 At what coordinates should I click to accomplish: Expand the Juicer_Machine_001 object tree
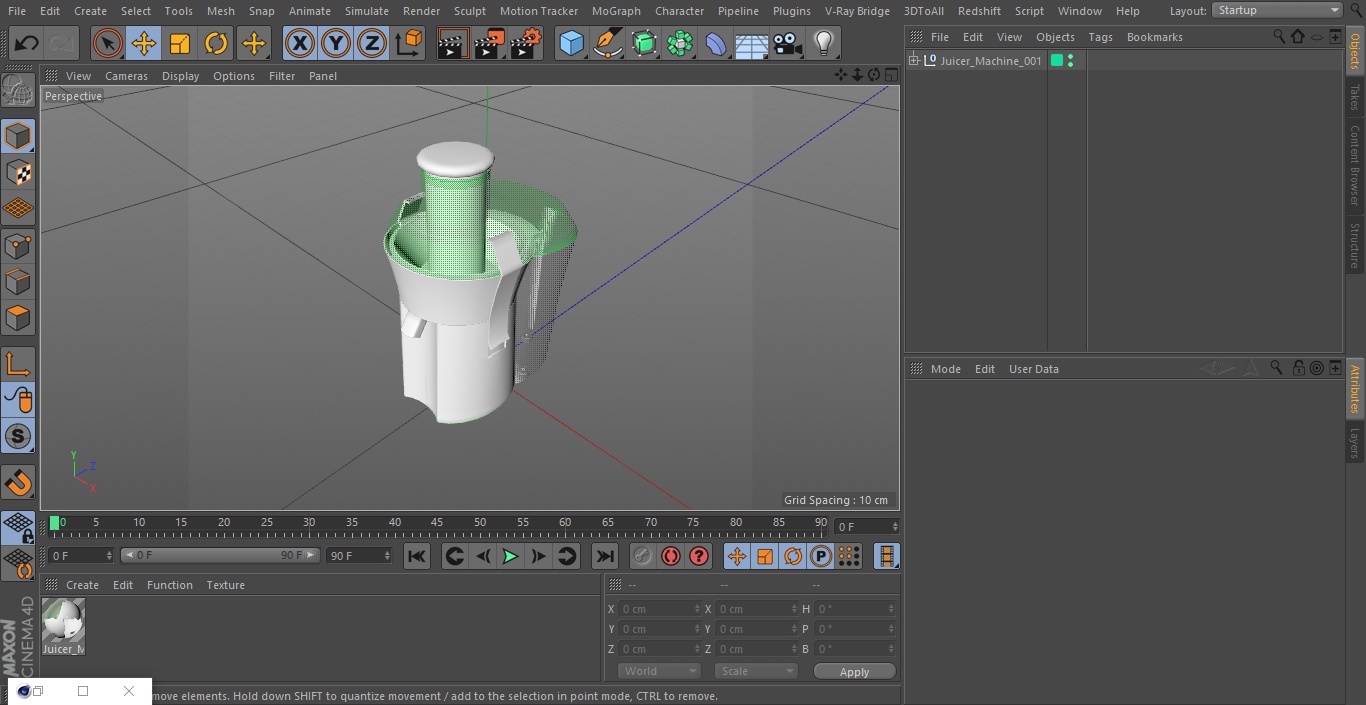coord(913,61)
